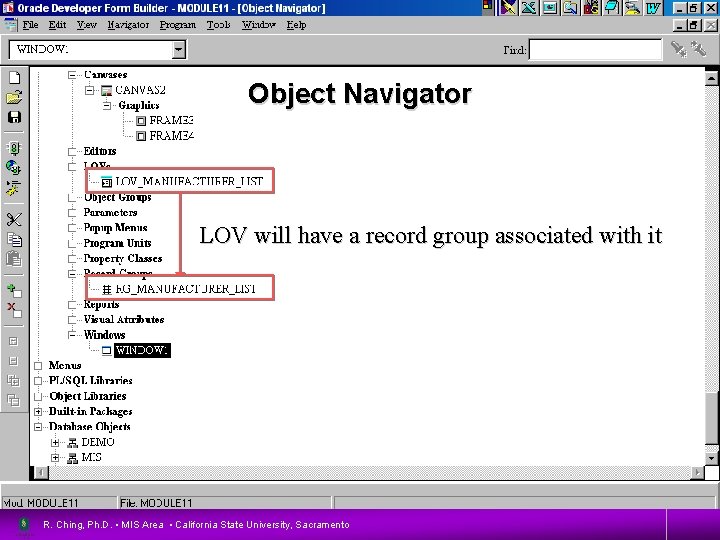Viewport: 720px width, 540px height.
Task: Click the wand icon below the globe
Action: click(13, 188)
